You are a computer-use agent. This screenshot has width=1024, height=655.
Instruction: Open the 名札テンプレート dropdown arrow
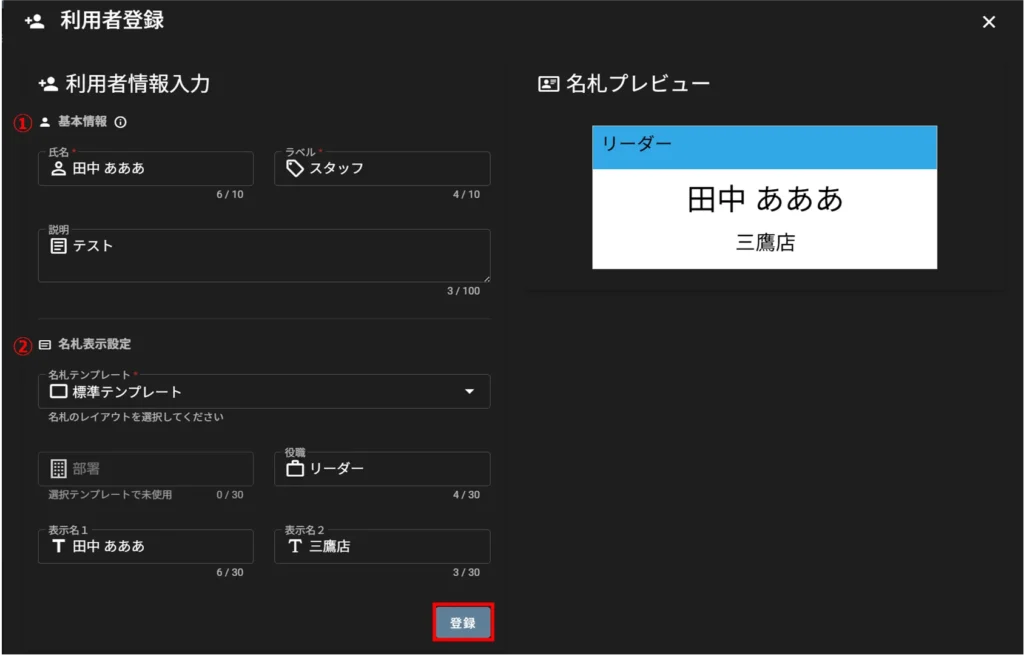pos(469,392)
